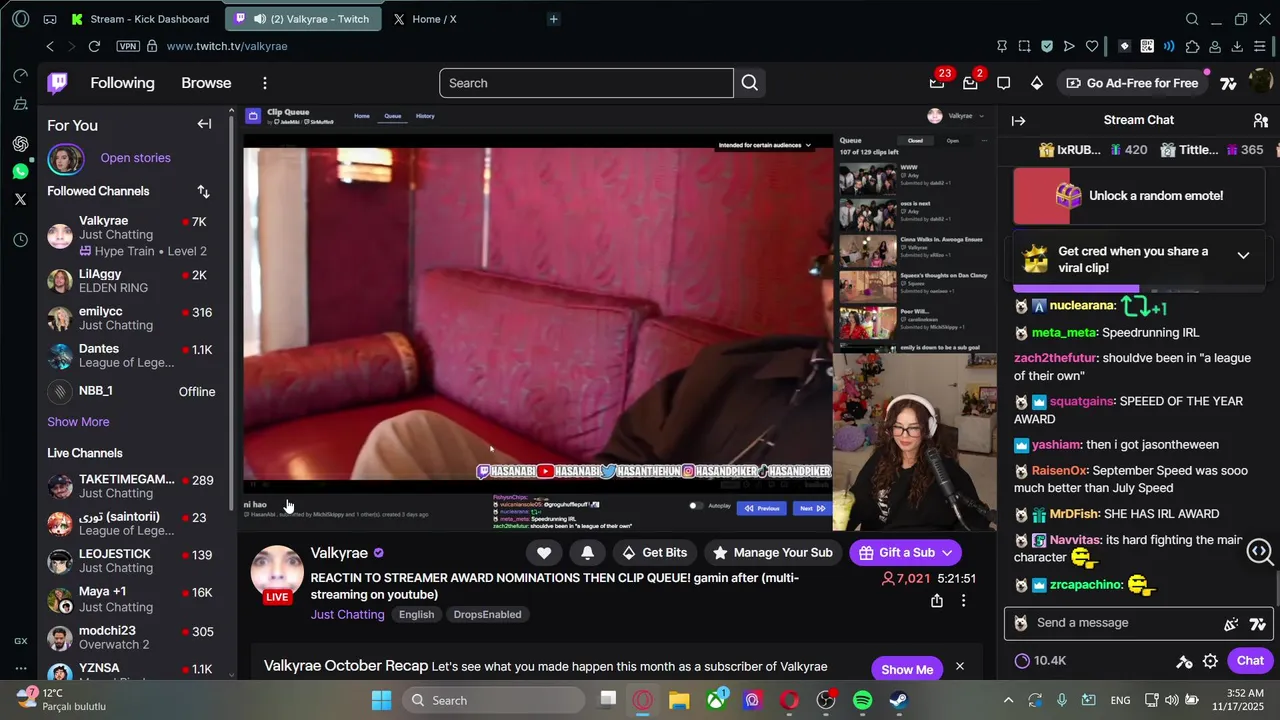The height and width of the screenshot is (720, 1280).
Task: Click the DropsEnabled tag
Action: click(487, 615)
